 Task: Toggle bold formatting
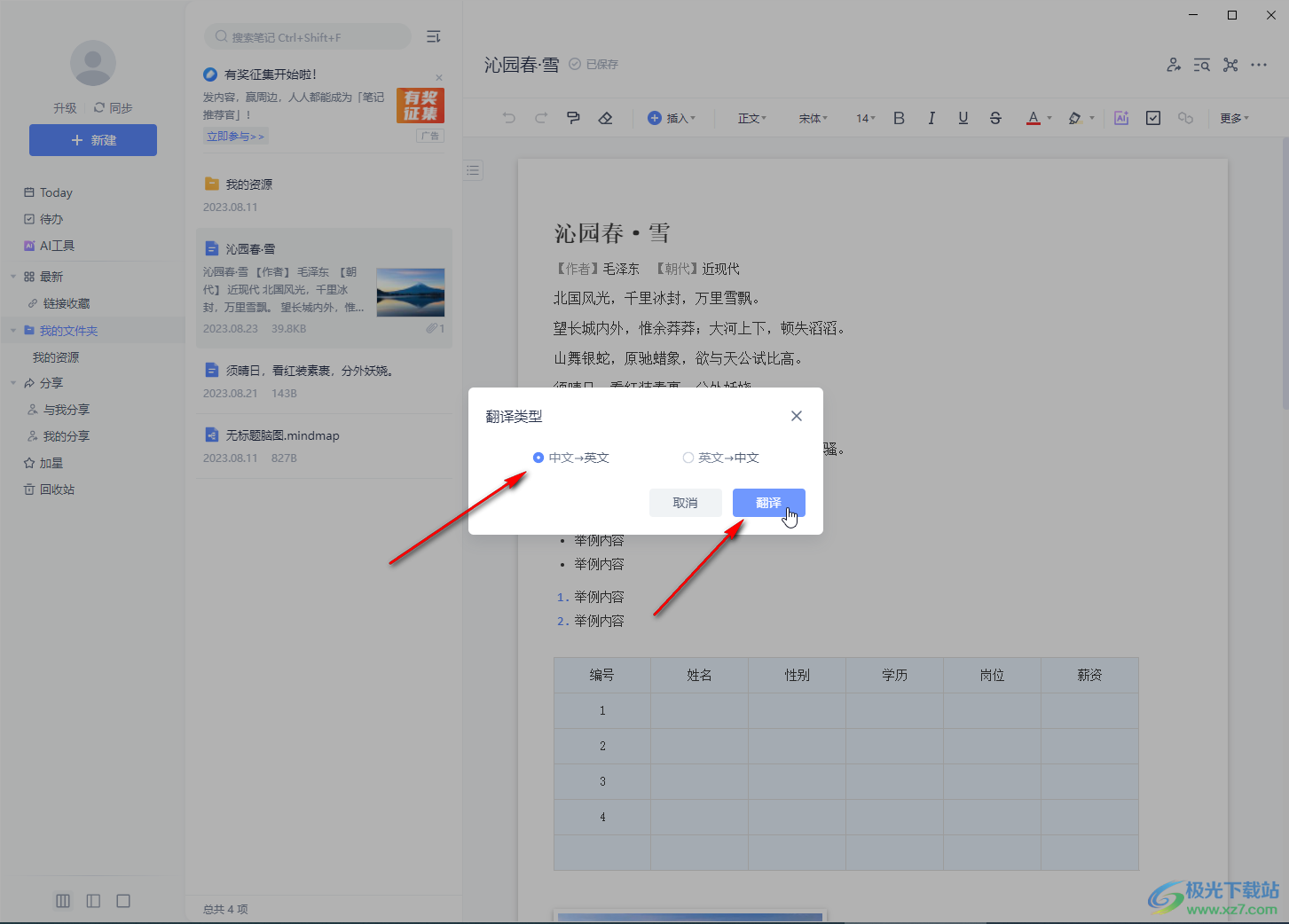click(899, 118)
